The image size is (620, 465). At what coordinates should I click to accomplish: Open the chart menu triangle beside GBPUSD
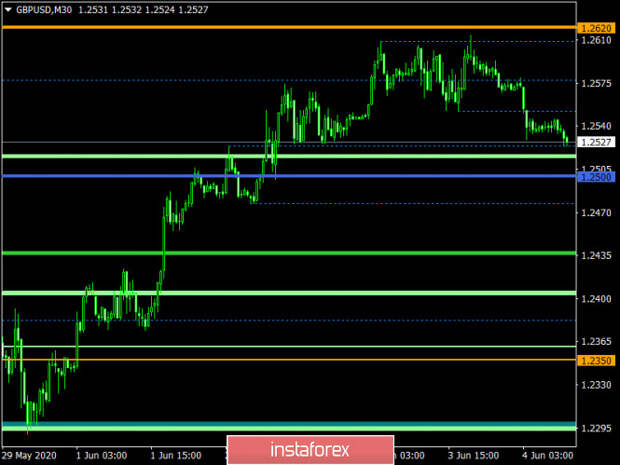click(x=8, y=9)
